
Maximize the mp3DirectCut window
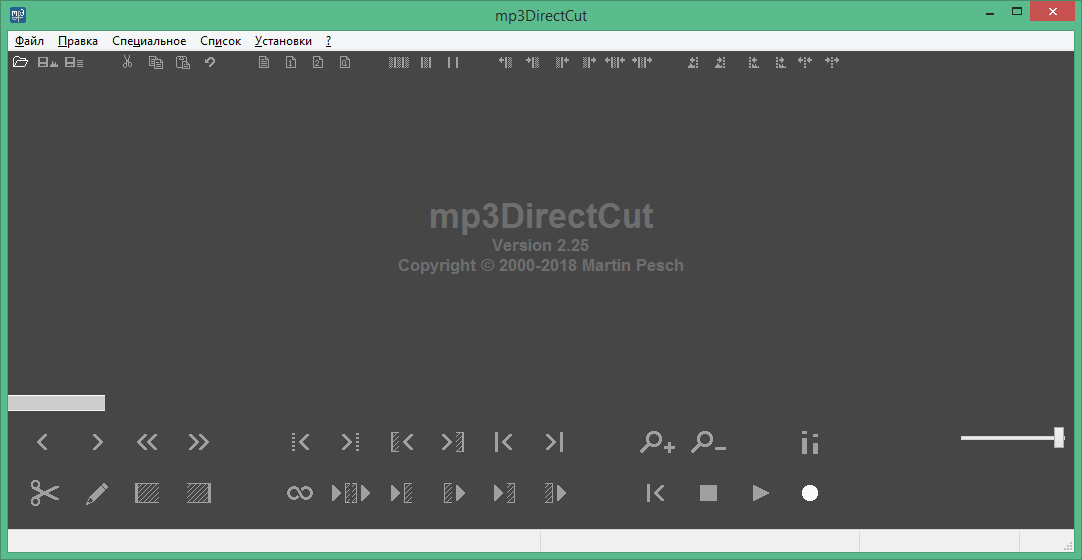[x=1016, y=11]
